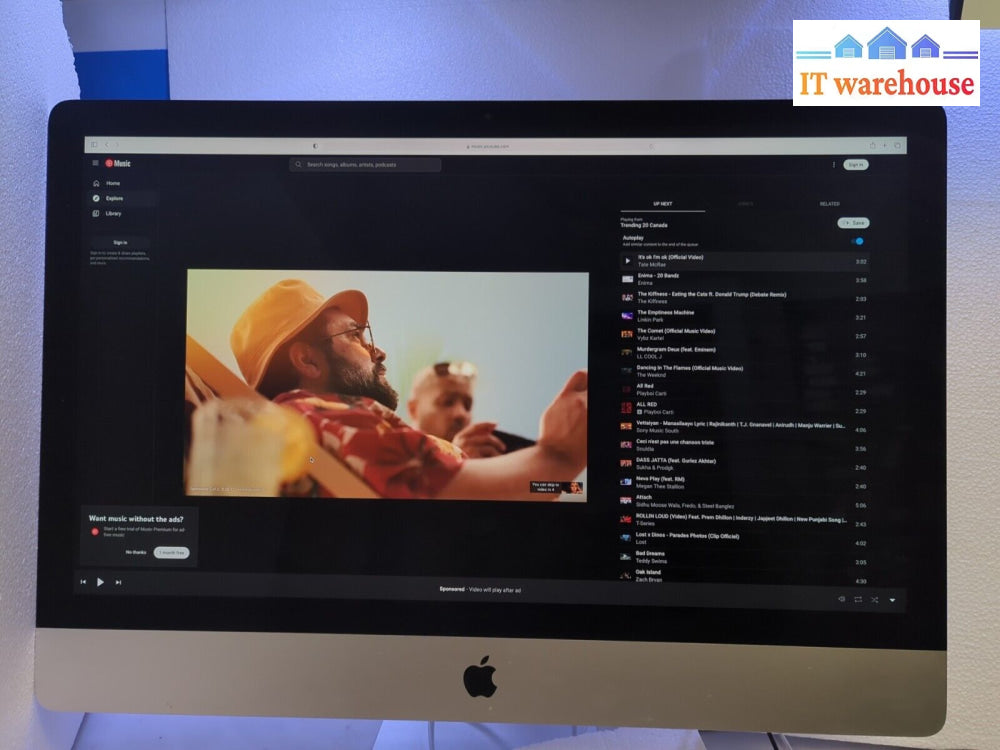
Task: Click the volume icon in player bar
Action: point(841,599)
